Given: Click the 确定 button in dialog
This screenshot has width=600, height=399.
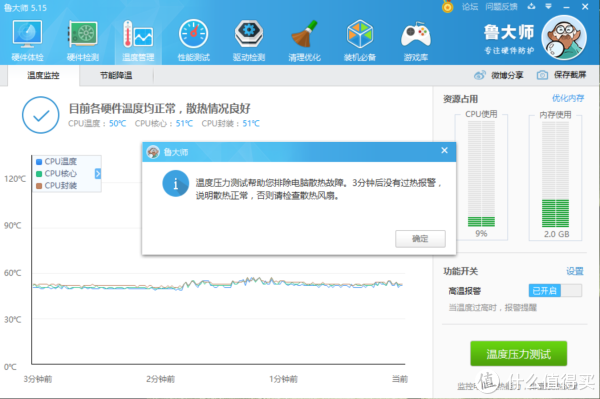Looking at the screenshot, I should pyautogui.click(x=420, y=239).
